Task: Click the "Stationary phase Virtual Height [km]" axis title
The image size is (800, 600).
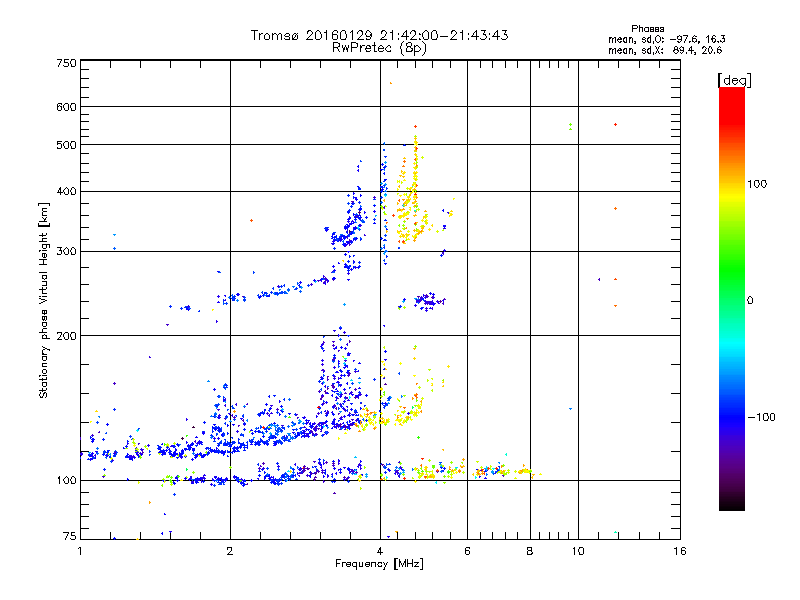Action: tap(44, 301)
